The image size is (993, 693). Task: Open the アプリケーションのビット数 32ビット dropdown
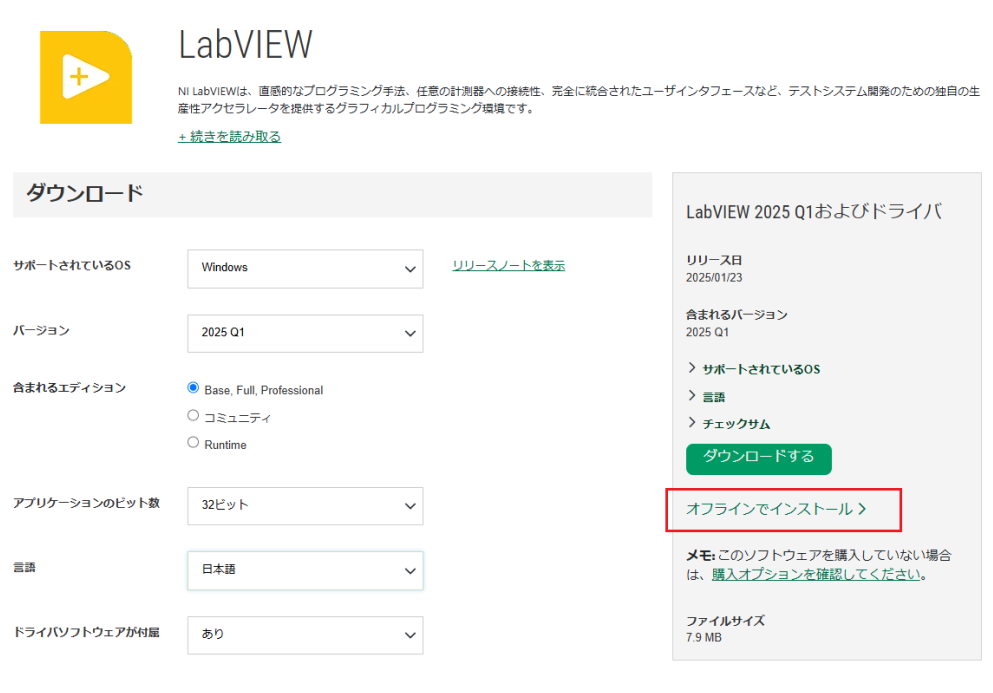pos(305,506)
